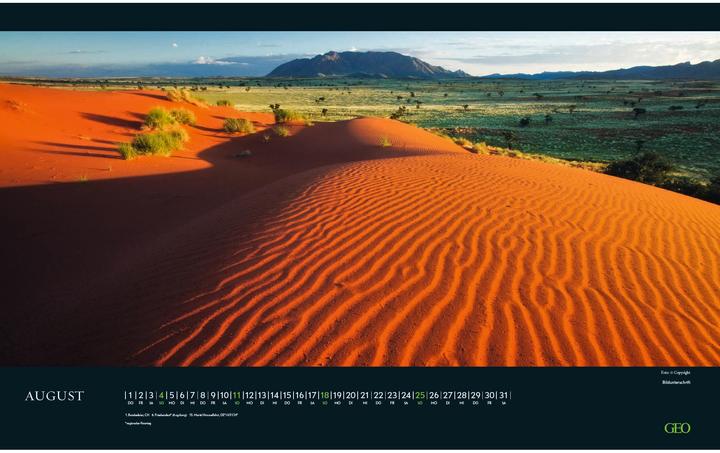This screenshot has width=720, height=453.
Task: Select day 10 in the calendar strip
Action: [225, 395]
